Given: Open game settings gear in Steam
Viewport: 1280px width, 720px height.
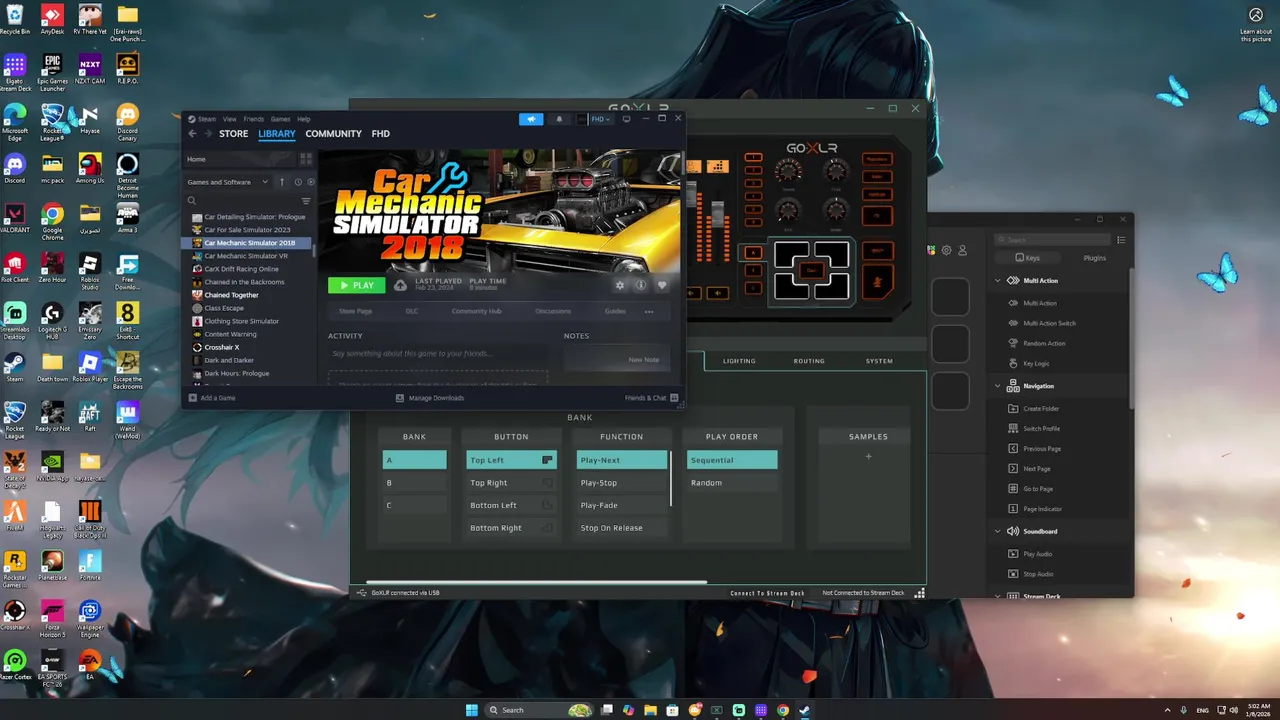Looking at the screenshot, I should click(620, 285).
